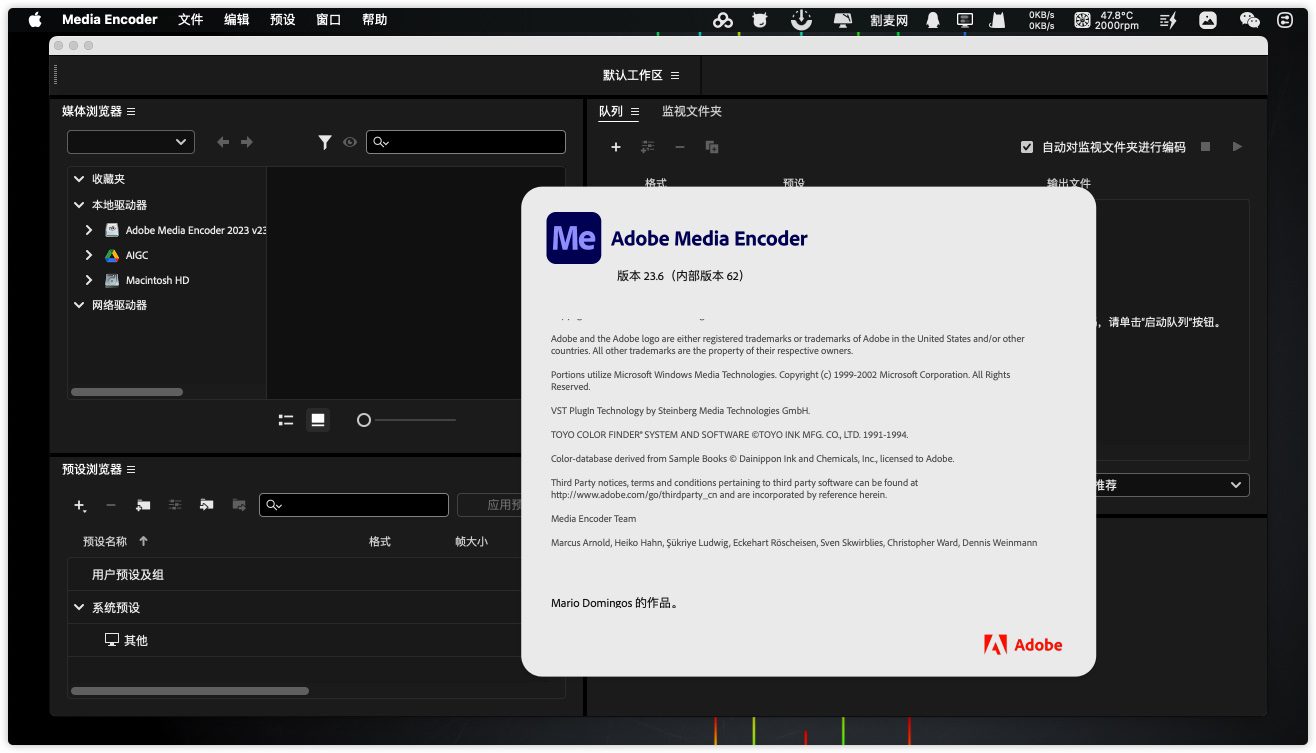Click the 默认工作区 workspace label

coord(632,75)
